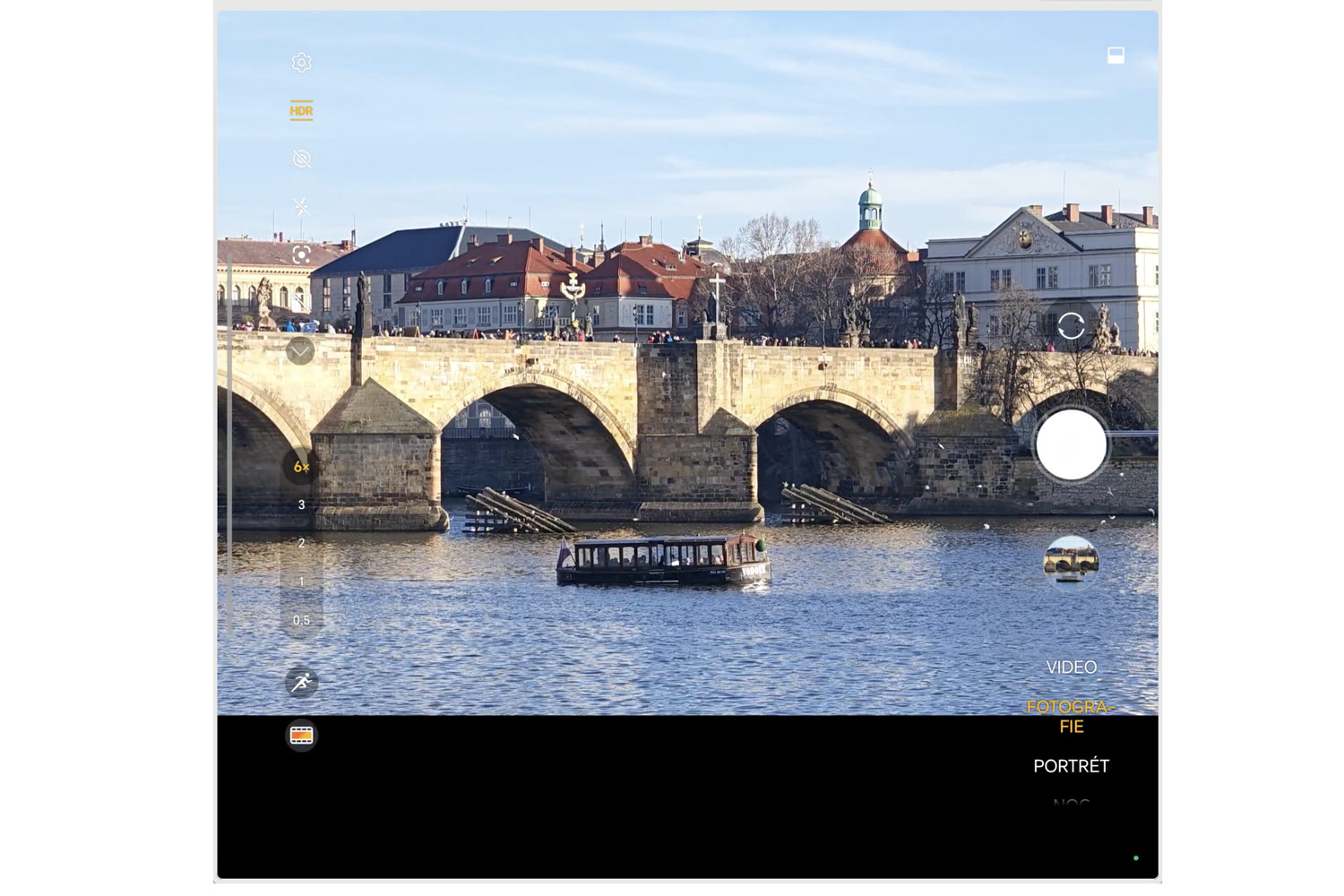Select the 6x zoom level

tap(301, 467)
